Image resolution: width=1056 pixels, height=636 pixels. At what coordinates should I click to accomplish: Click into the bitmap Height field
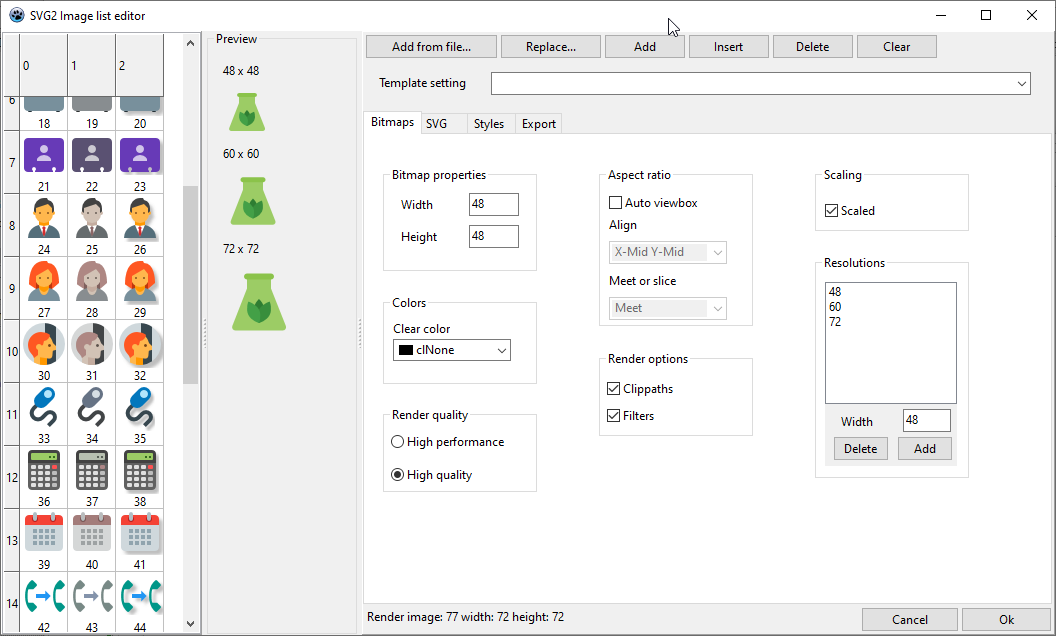point(493,237)
